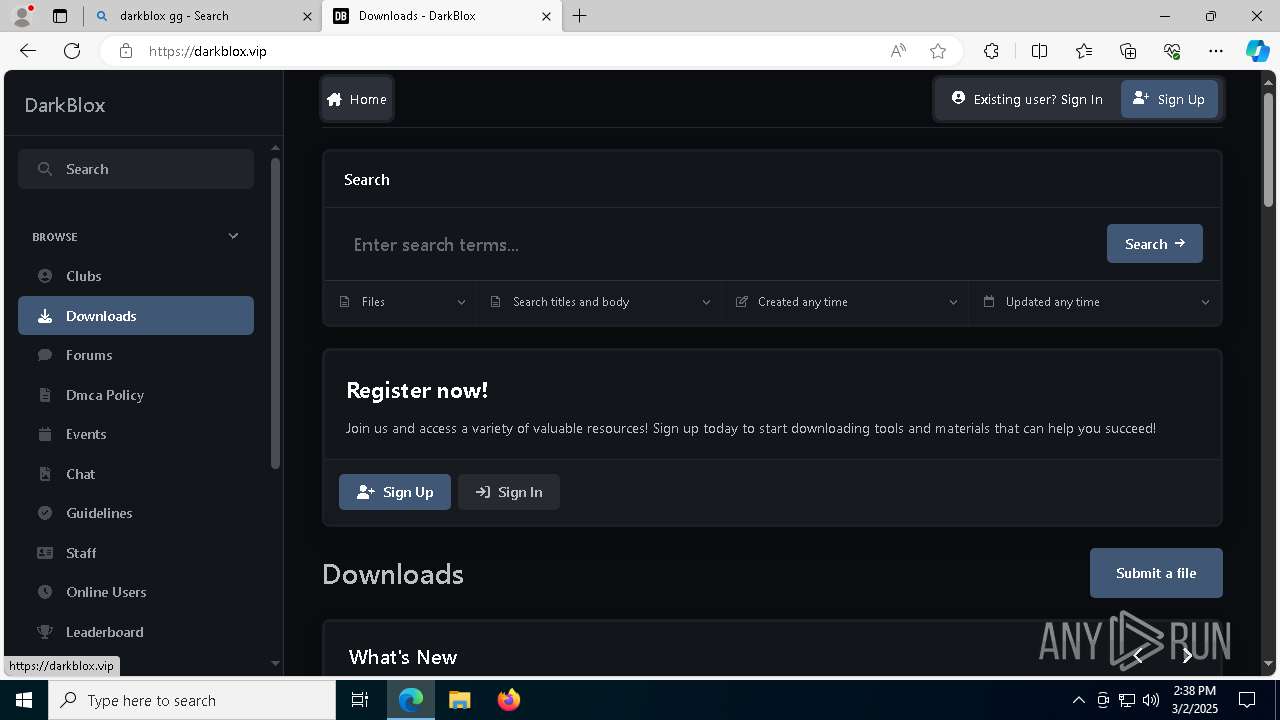
Task: Submit the search with Search button
Action: (1155, 244)
